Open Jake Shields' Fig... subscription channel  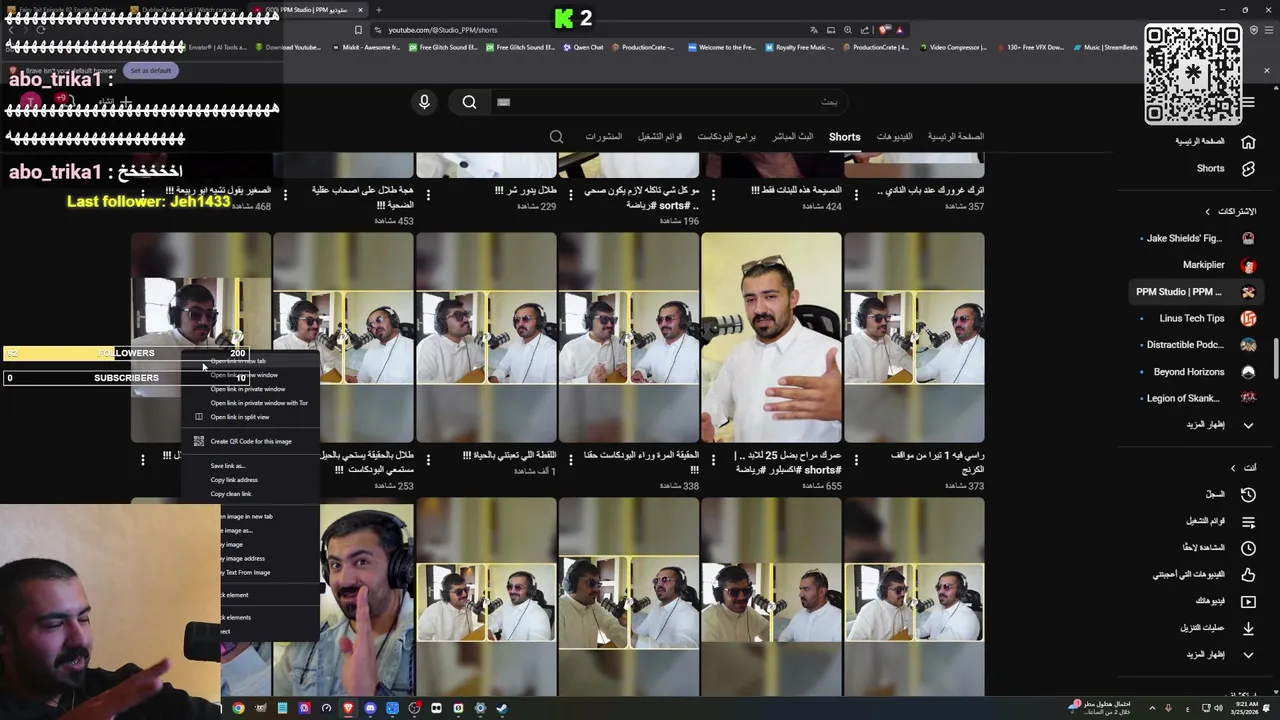pyautogui.click(x=1198, y=239)
